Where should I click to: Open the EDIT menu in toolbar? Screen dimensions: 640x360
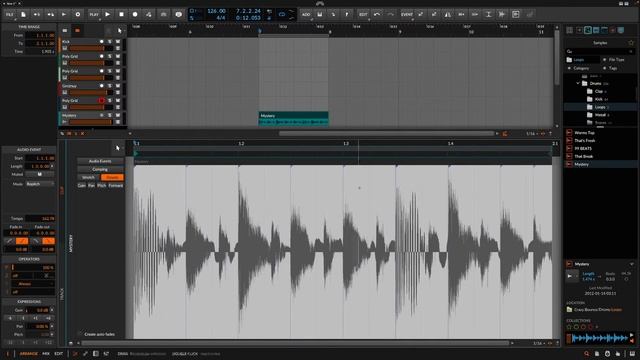[363, 14]
